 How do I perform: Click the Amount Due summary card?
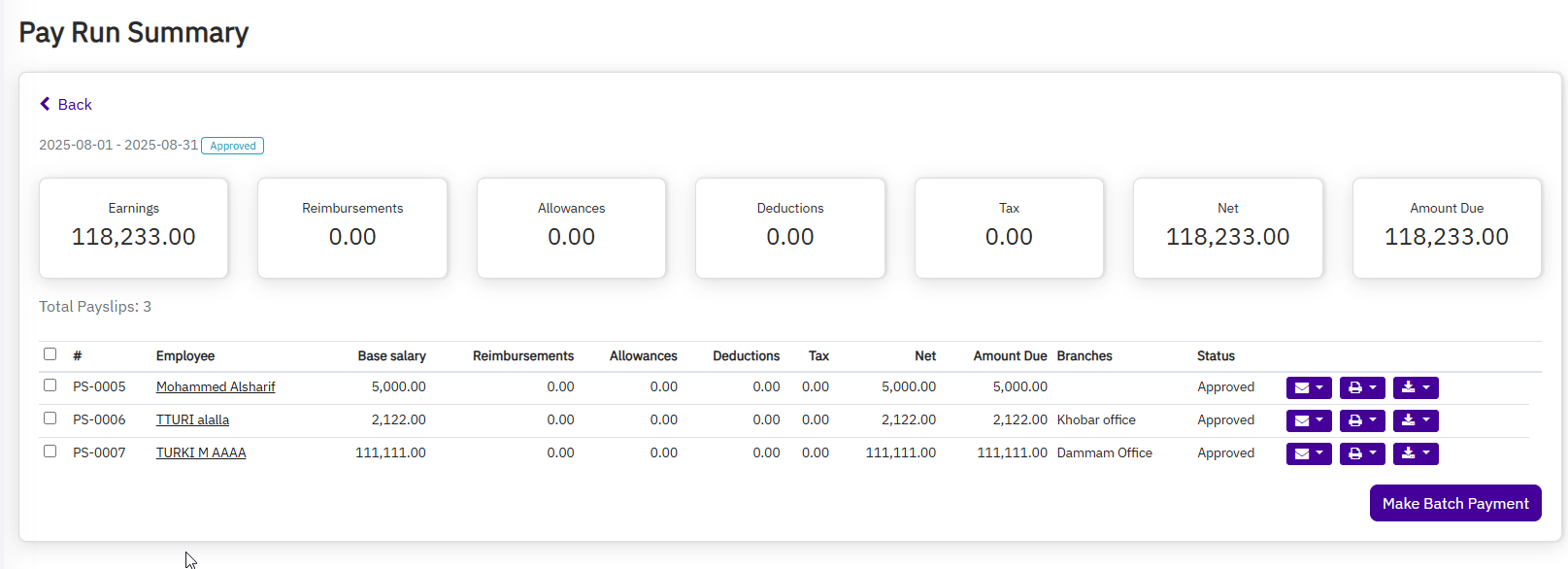pyautogui.click(x=1446, y=228)
